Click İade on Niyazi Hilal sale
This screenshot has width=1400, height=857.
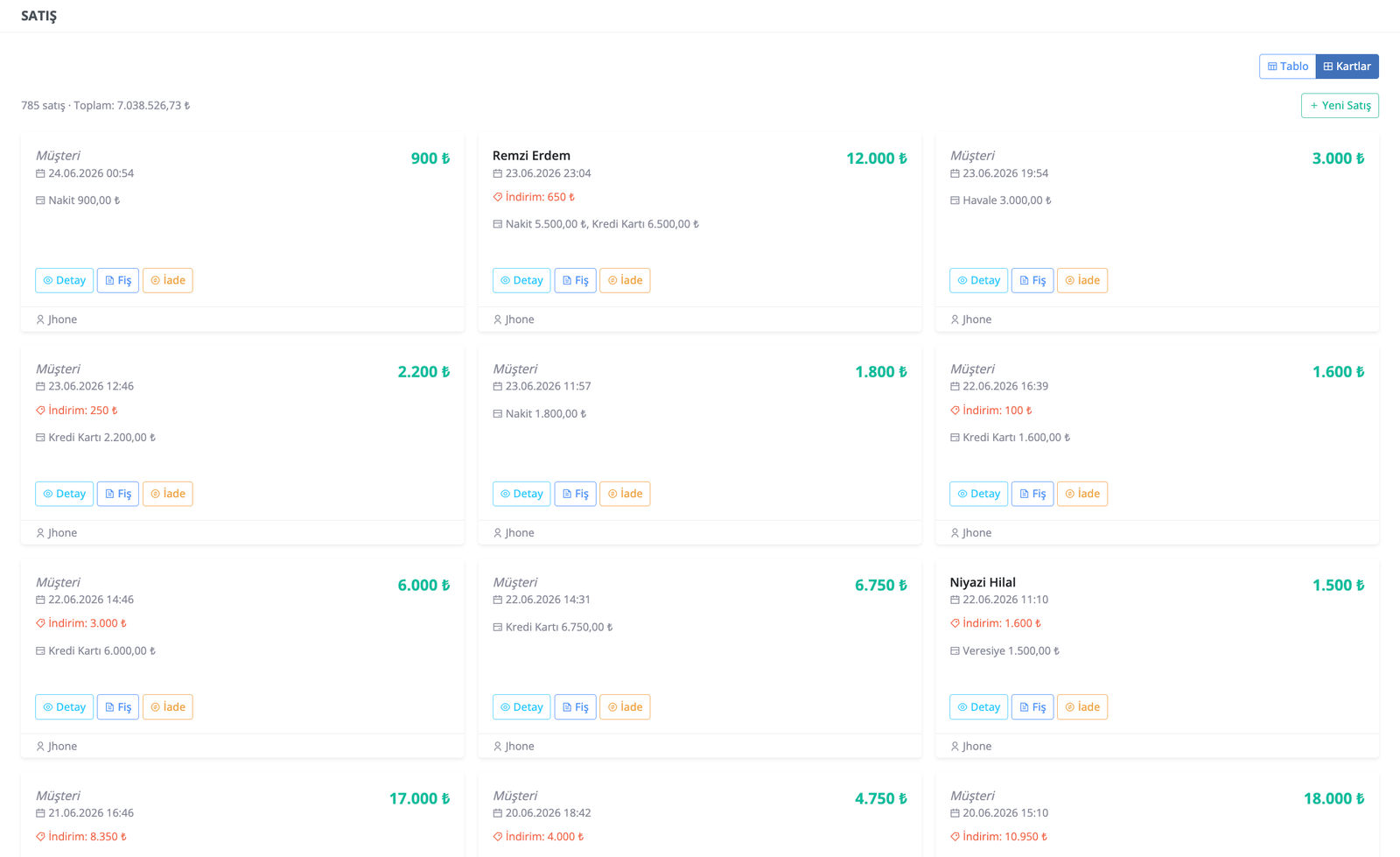point(1082,707)
